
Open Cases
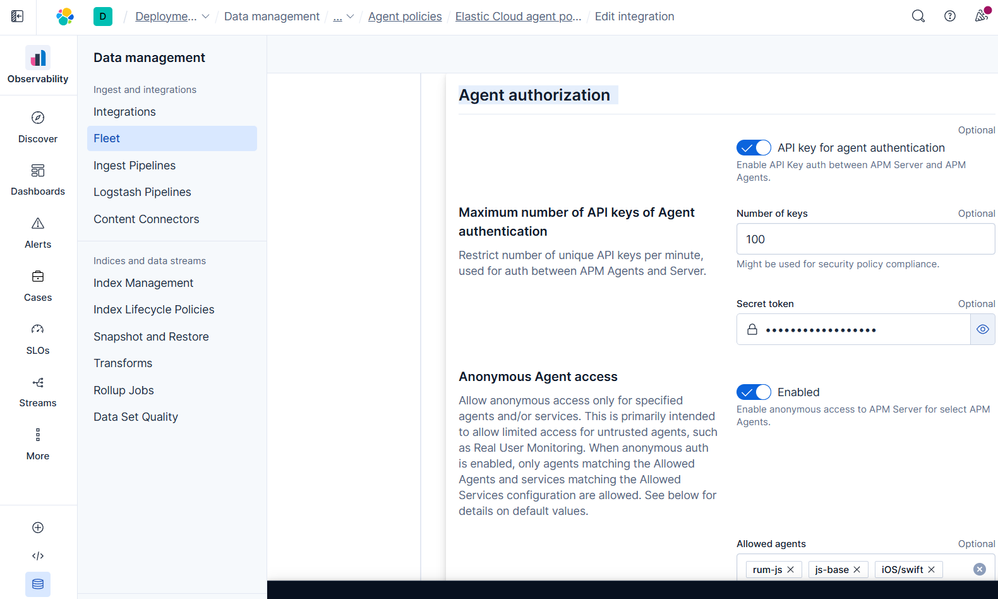click(38, 286)
